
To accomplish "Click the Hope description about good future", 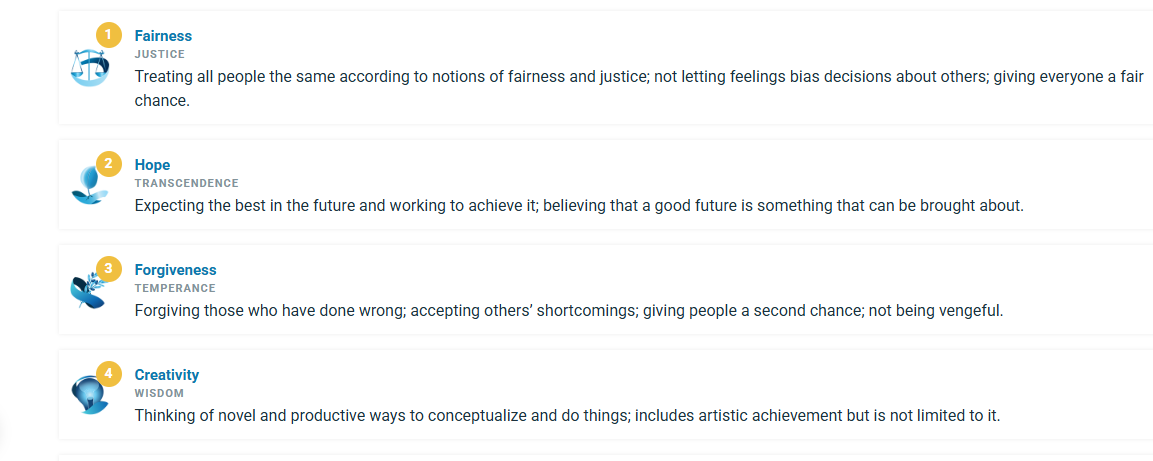I will (579, 206).
